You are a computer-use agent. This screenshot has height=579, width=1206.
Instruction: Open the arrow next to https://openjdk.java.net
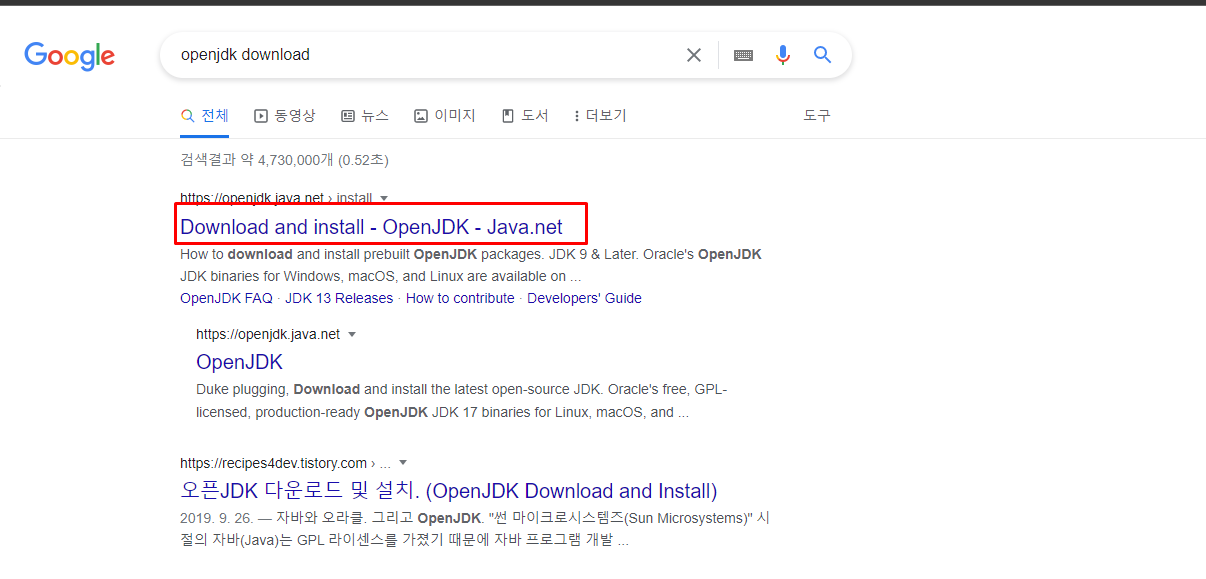352,334
